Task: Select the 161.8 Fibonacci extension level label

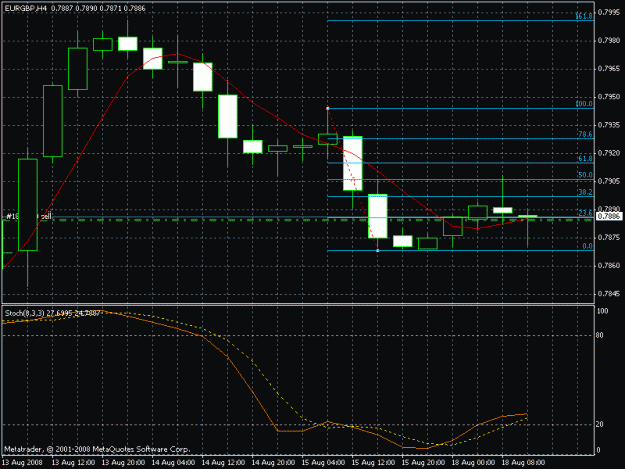Action: [584, 16]
